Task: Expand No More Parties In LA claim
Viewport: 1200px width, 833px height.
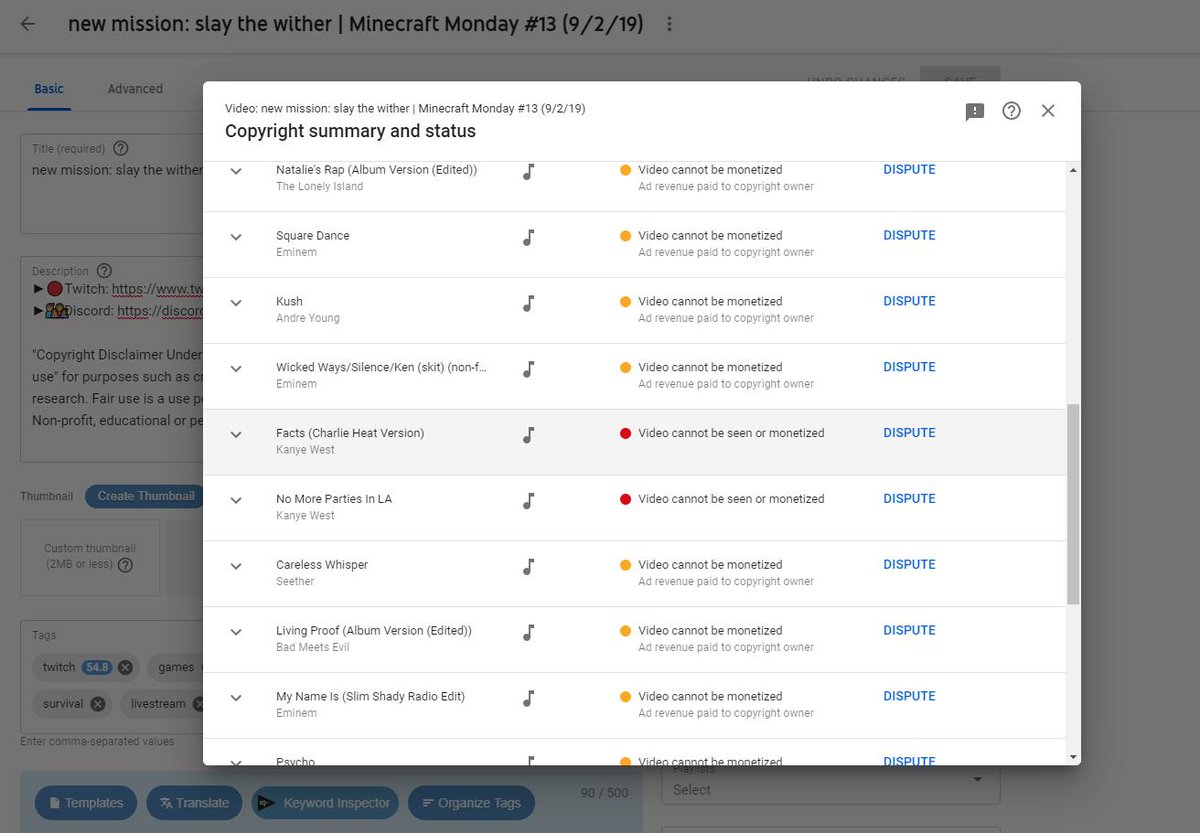Action: pos(236,501)
